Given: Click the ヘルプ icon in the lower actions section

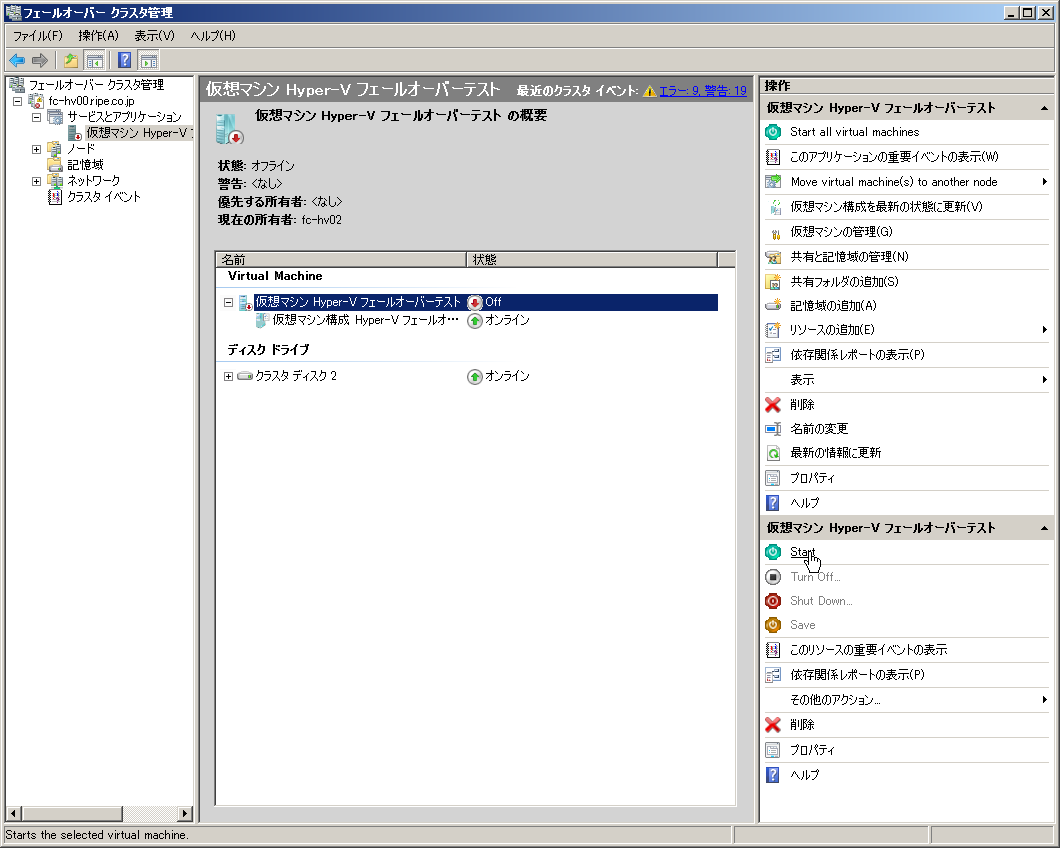Looking at the screenshot, I should point(773,774).
